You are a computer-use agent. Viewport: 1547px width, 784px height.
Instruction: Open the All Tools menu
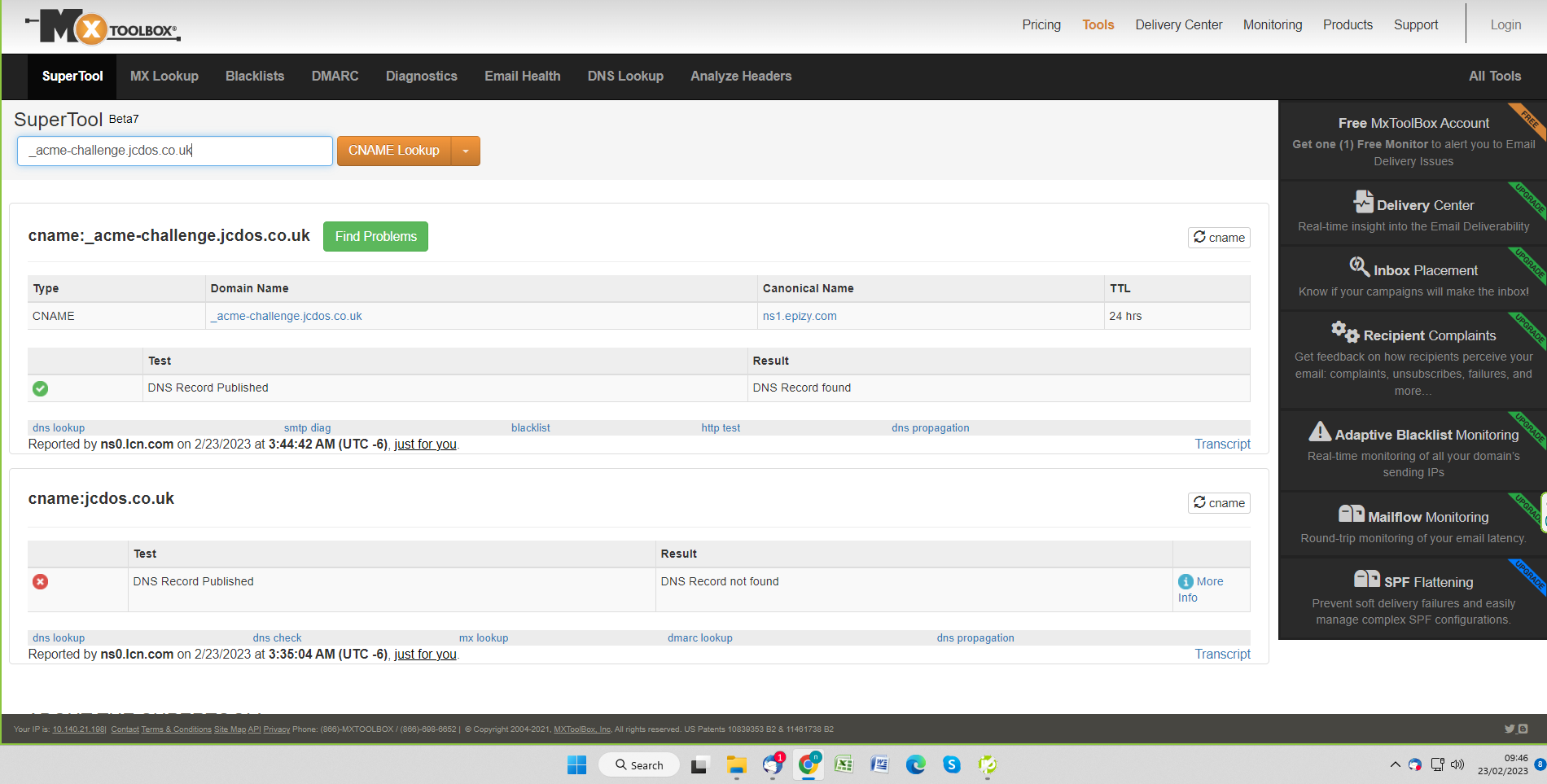click(x=1494, y=77)
